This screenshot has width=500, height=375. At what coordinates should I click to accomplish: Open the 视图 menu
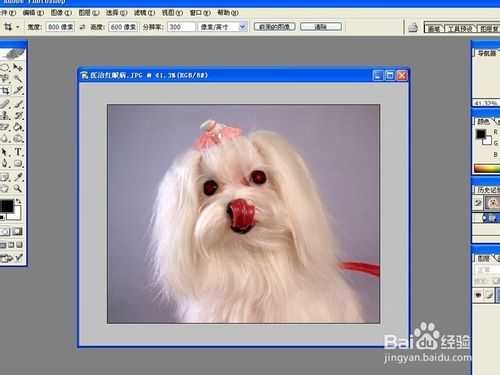(172, 13)
